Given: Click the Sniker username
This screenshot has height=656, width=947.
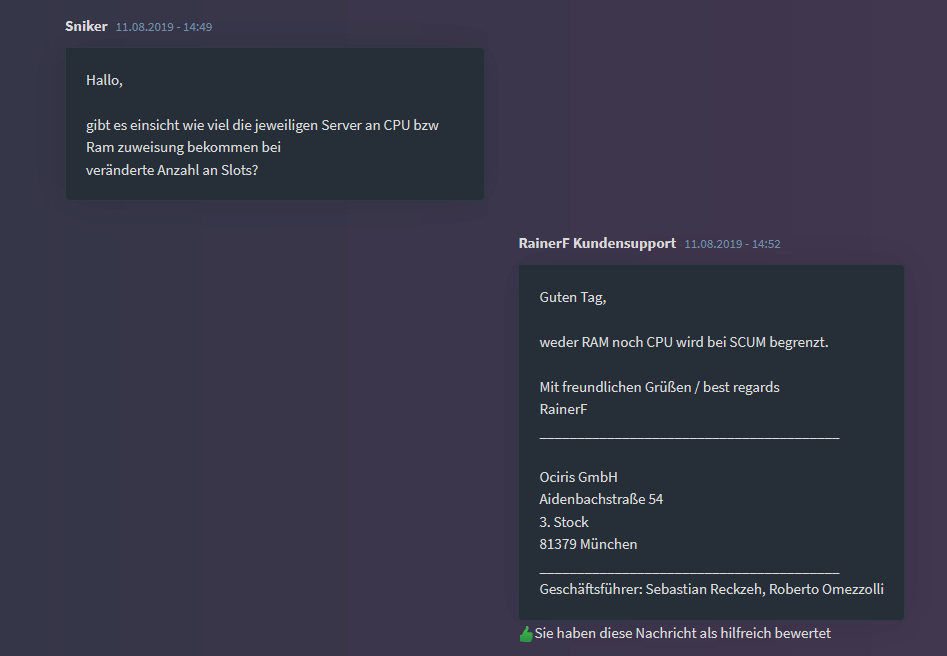Looking at the screenshot, I should pyautogui.click(x=86, y=26).
